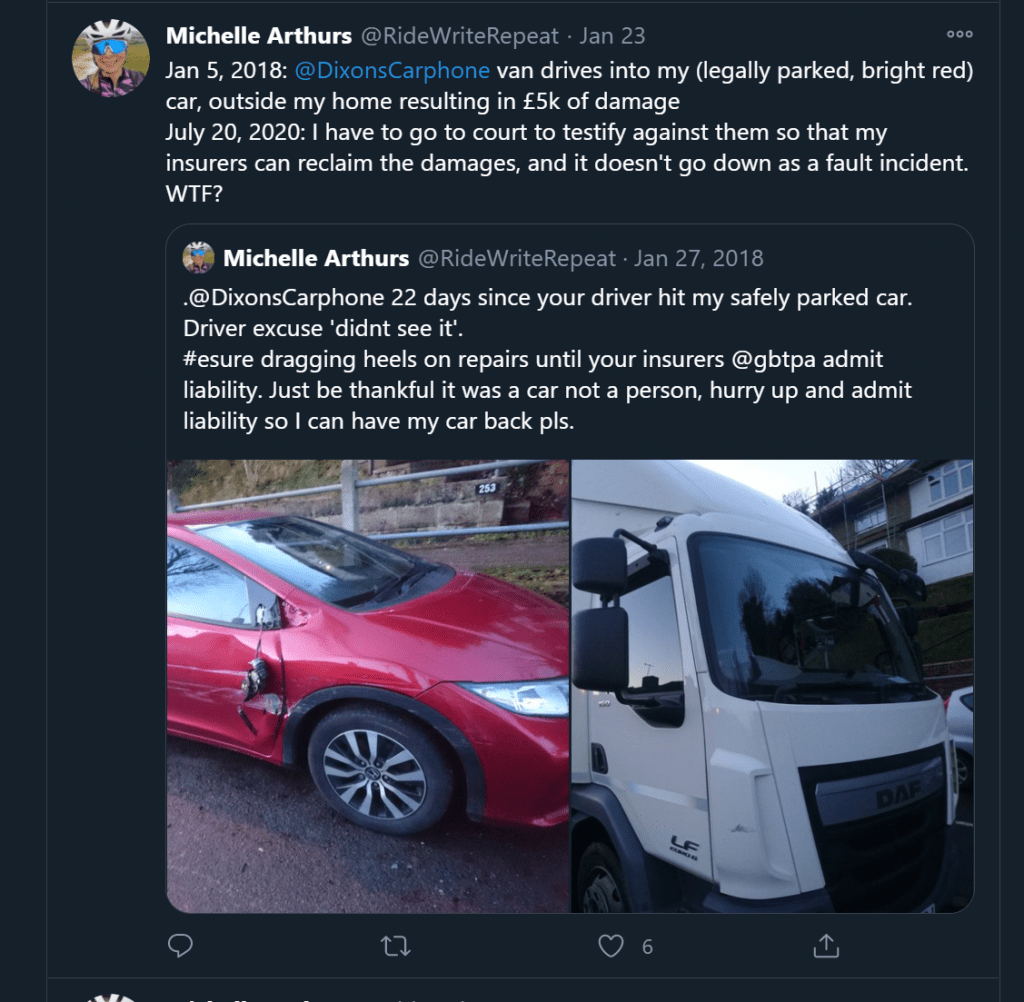This screenshot has width=1024, height=1002.
Task: Click the @RideWriteRepeat handle in the quoted tweet
Action: click(516, 259)
